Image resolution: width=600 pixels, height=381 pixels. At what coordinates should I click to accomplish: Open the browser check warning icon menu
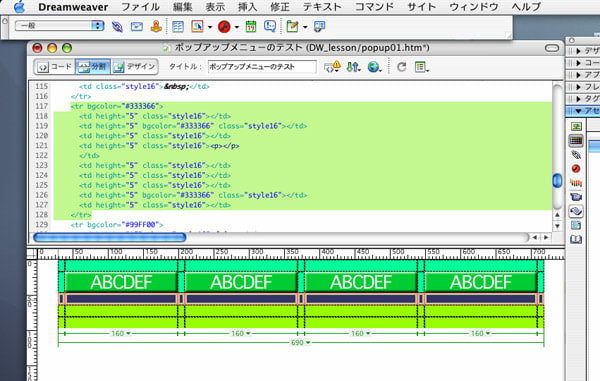pyautogui.click(x=332, y=67)
